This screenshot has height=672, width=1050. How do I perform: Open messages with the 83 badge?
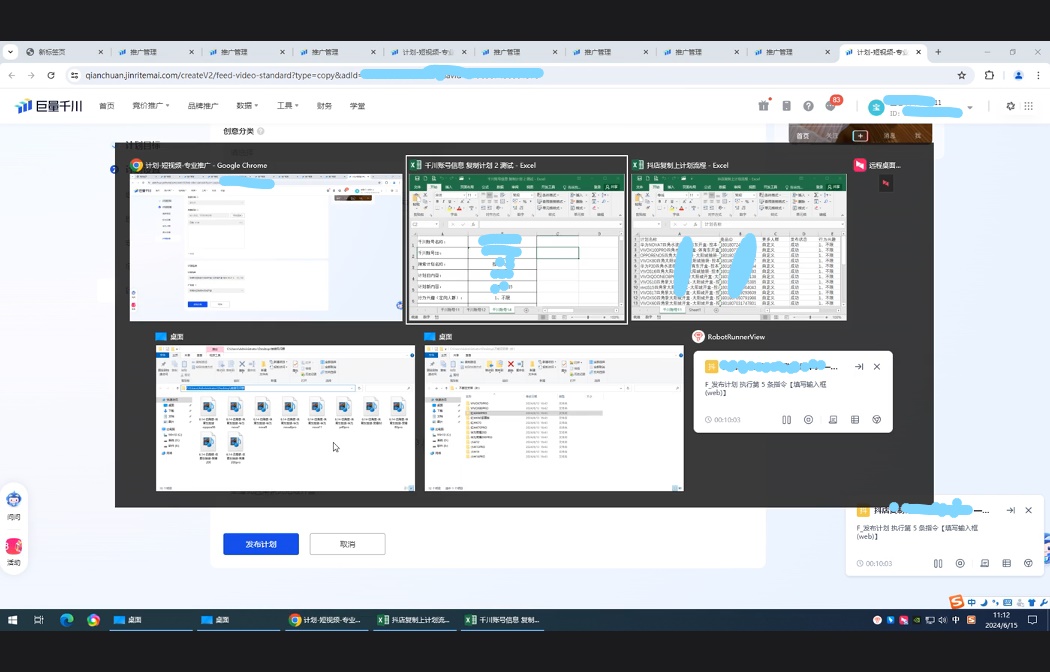click(x=832, y=104)
